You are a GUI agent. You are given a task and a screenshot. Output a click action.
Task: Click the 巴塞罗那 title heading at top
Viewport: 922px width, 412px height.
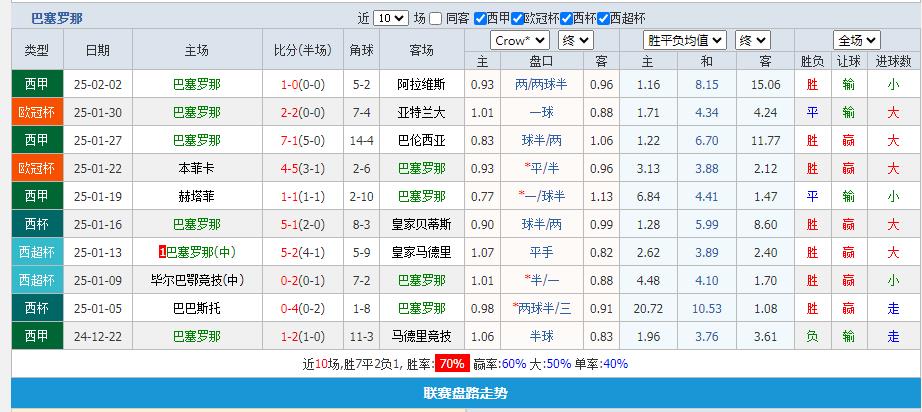(57, 18)
